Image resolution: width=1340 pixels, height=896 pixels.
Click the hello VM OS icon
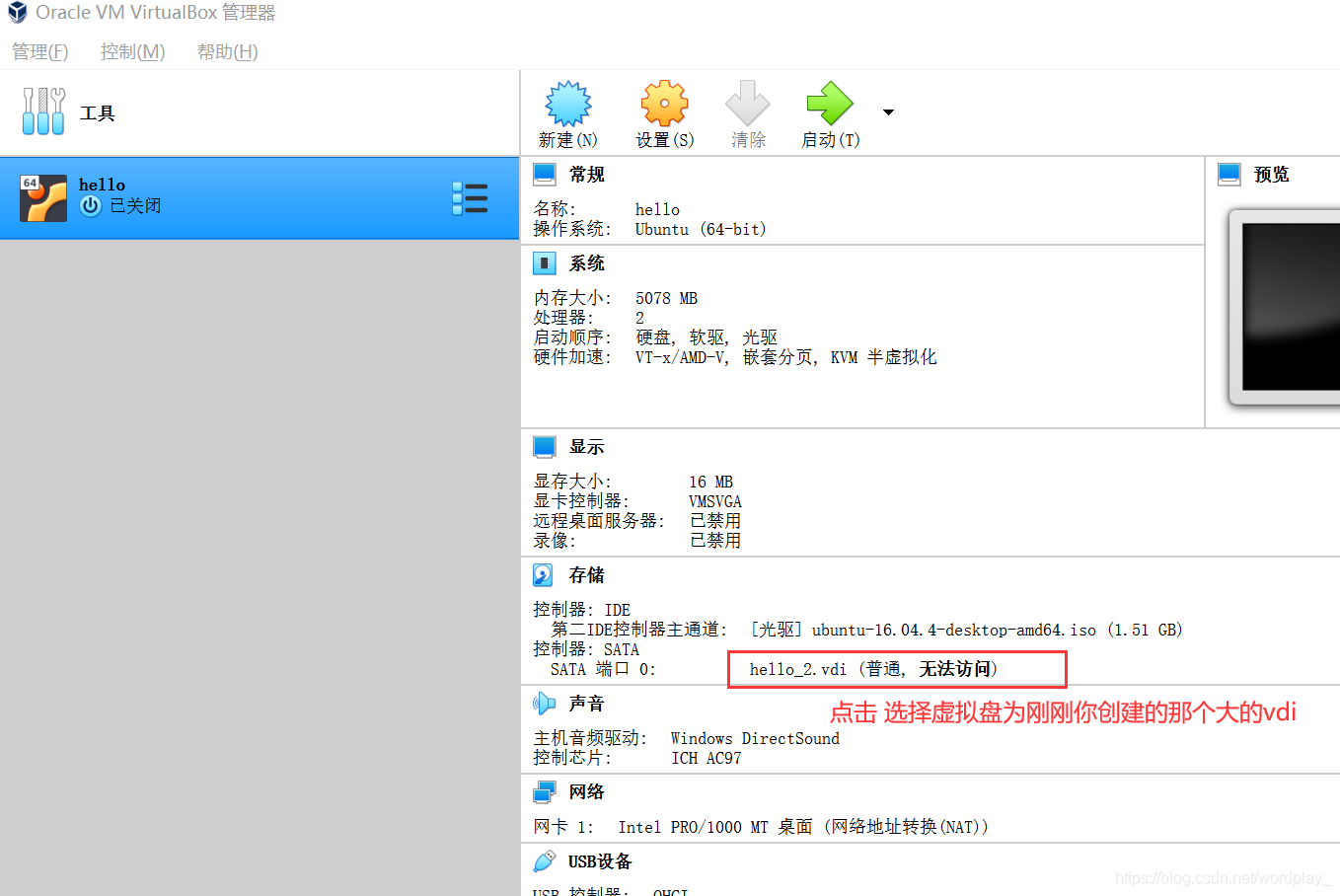point(43,198)
